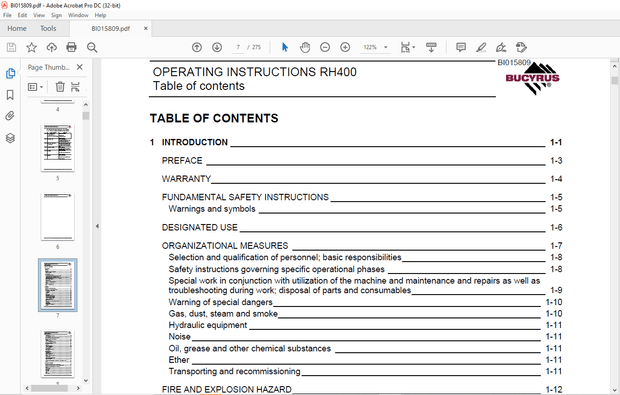Click the thumbnail panel icon beside trash
The width and height of the screenshot is (620, 395).
[x=75, y=87]
